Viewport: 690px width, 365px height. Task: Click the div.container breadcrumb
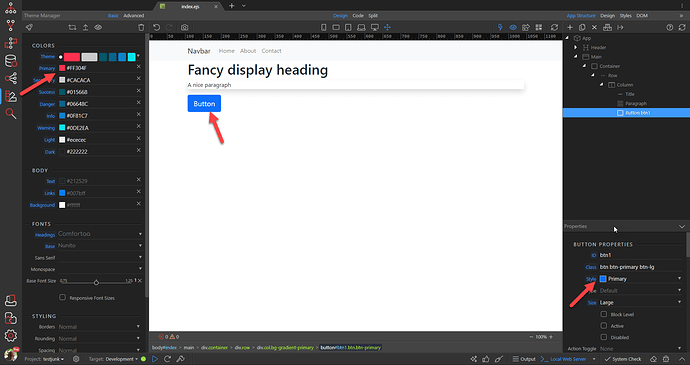coord(214,347)
